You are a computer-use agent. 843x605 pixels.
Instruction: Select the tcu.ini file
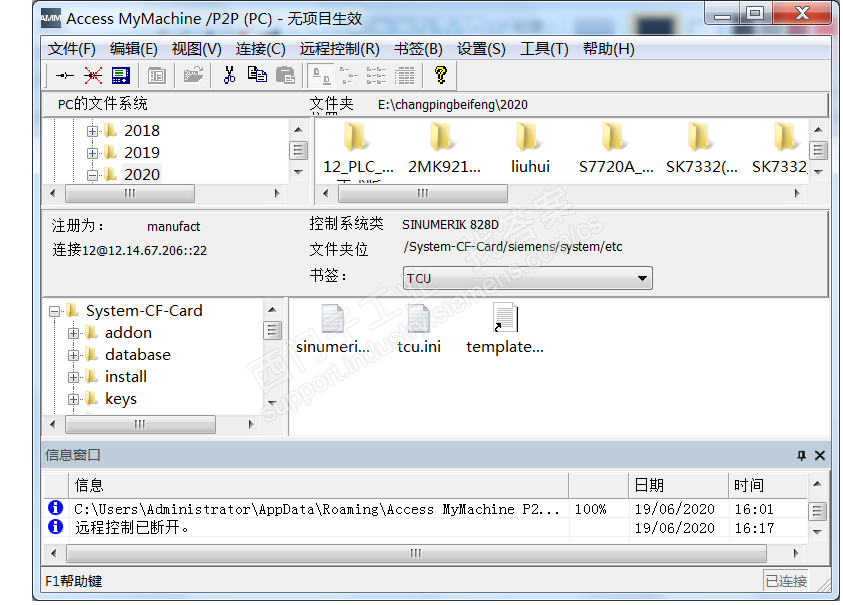click(419, 329)
